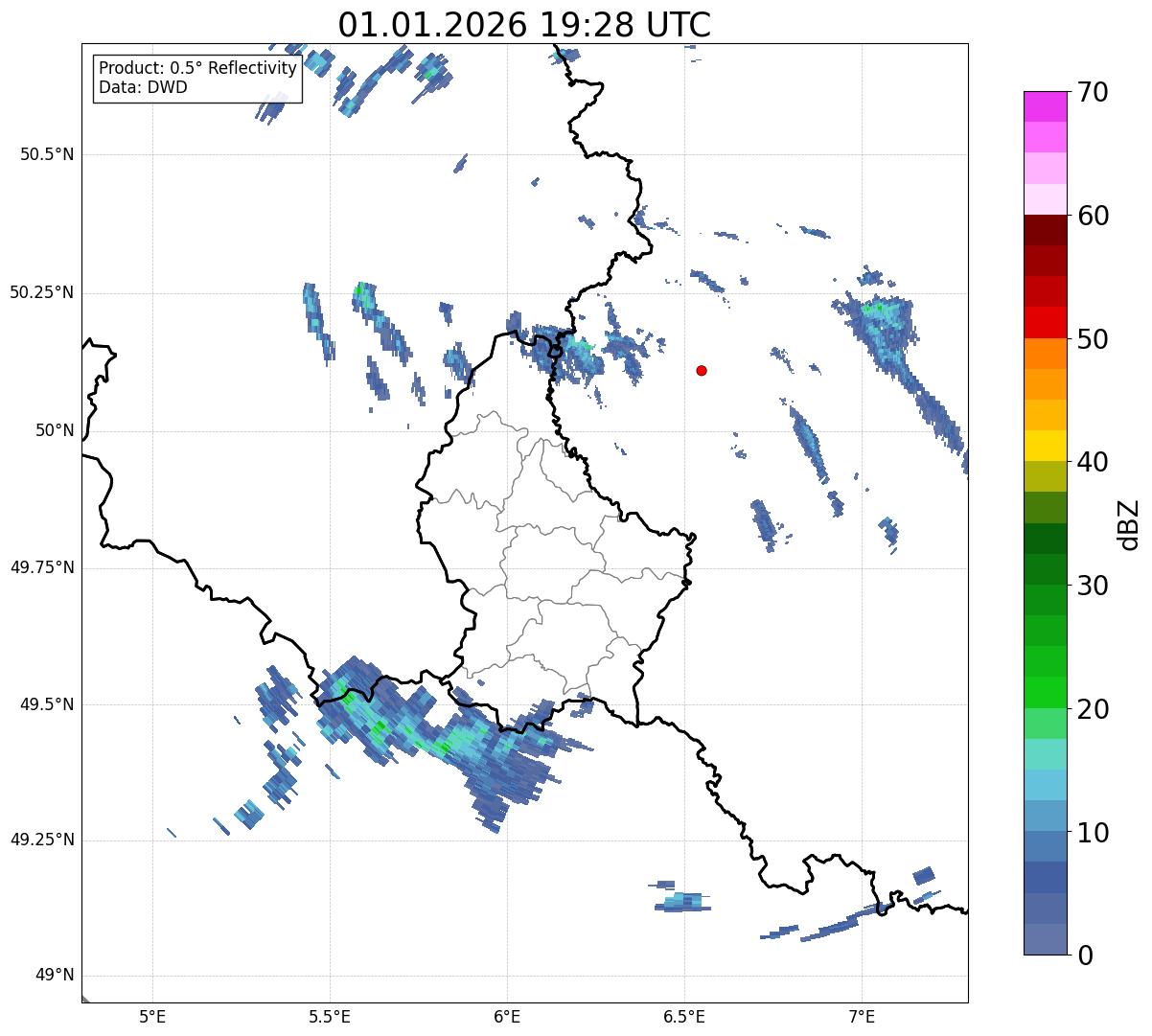Select the red station marker on the map
1152x1036 pixels.
[702, 370]
